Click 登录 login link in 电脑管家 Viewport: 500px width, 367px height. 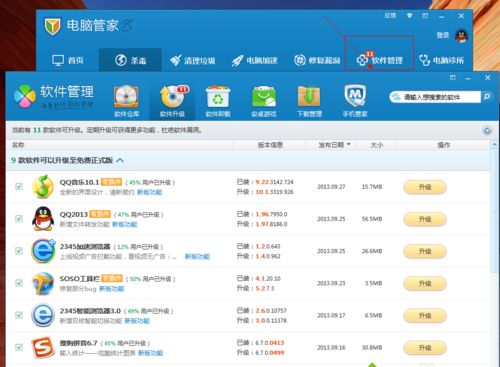point(443,35)
